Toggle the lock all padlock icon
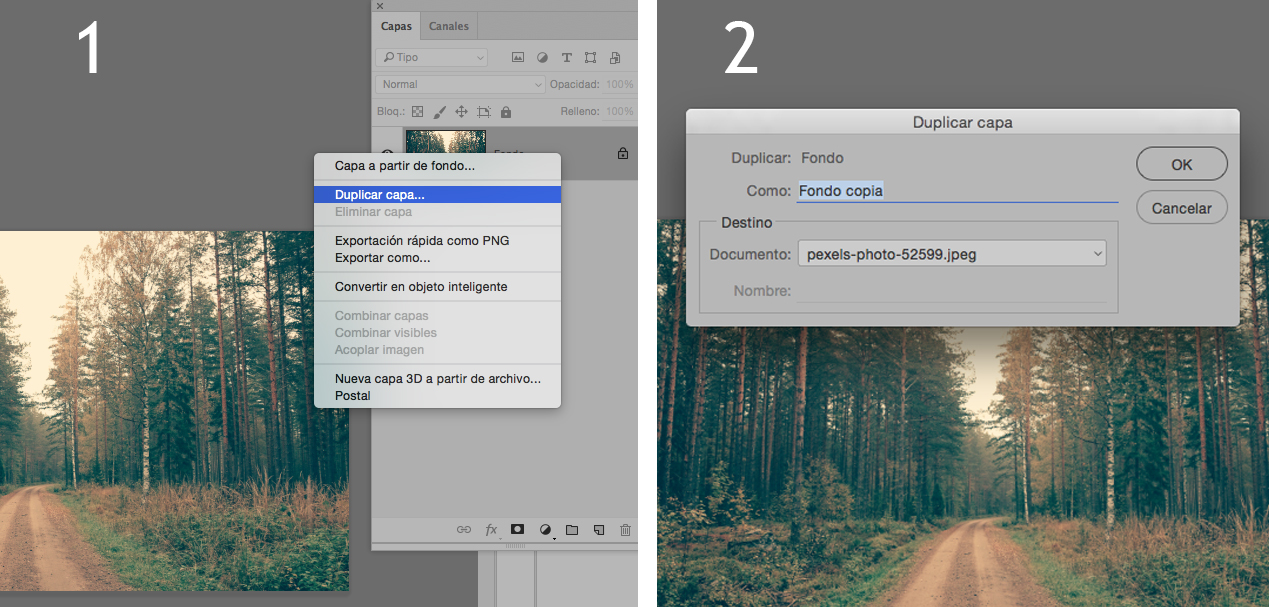This screenshot has width=1269, height=607. click(x=507, y=111)
